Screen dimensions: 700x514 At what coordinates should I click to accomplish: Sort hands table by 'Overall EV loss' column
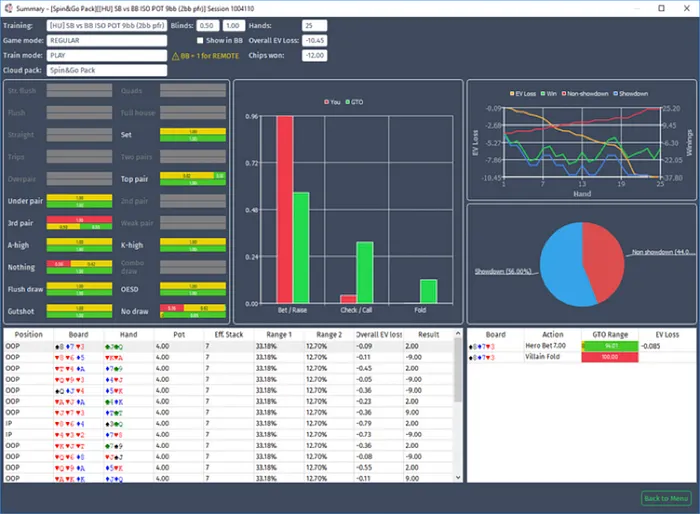tap(379, 335)
